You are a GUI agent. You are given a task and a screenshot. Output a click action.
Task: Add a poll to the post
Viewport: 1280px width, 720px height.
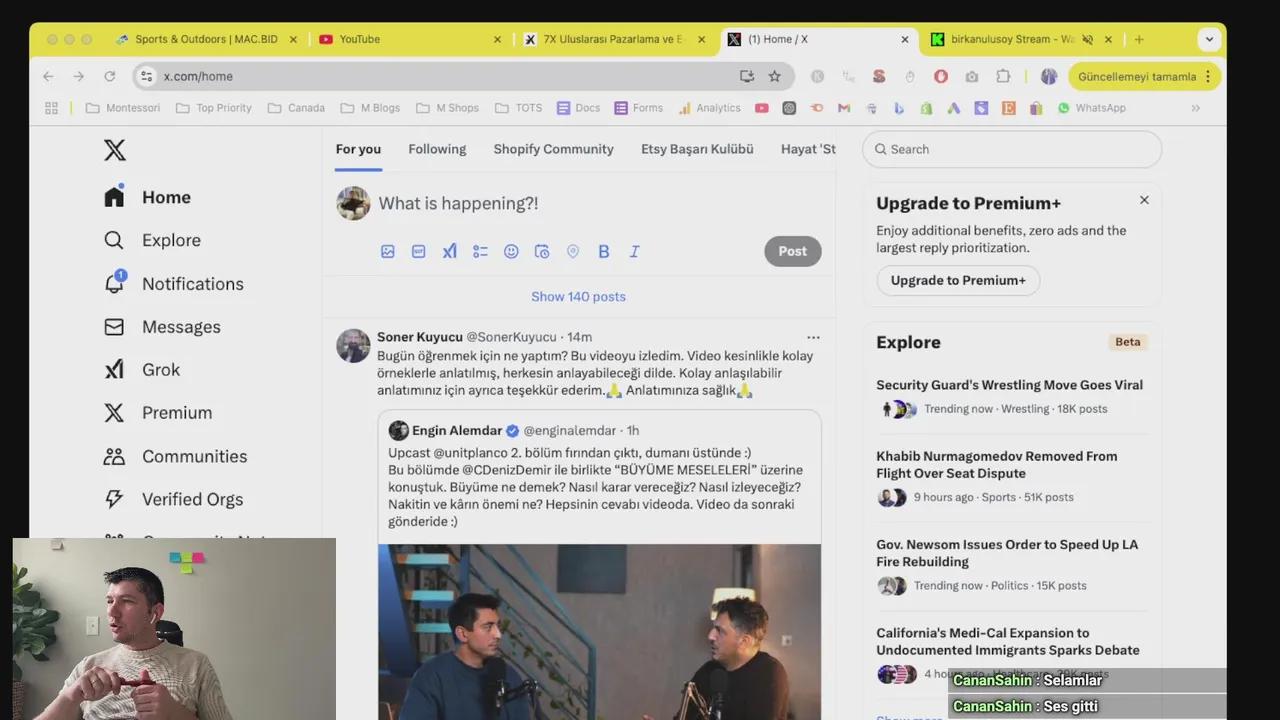point(480,251)
